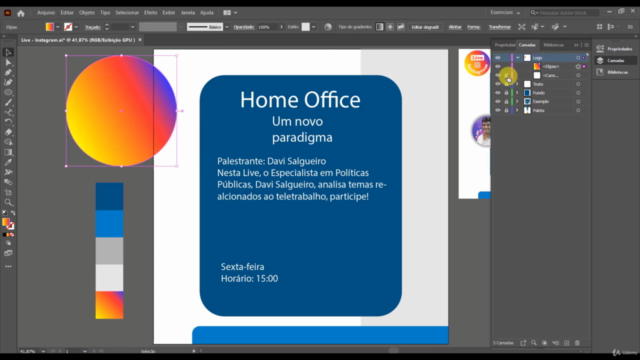The width and height of the screenshot is (640, 360).
Task: Open the Edit Toolbar three-dots button
Action: click(8, 267)
